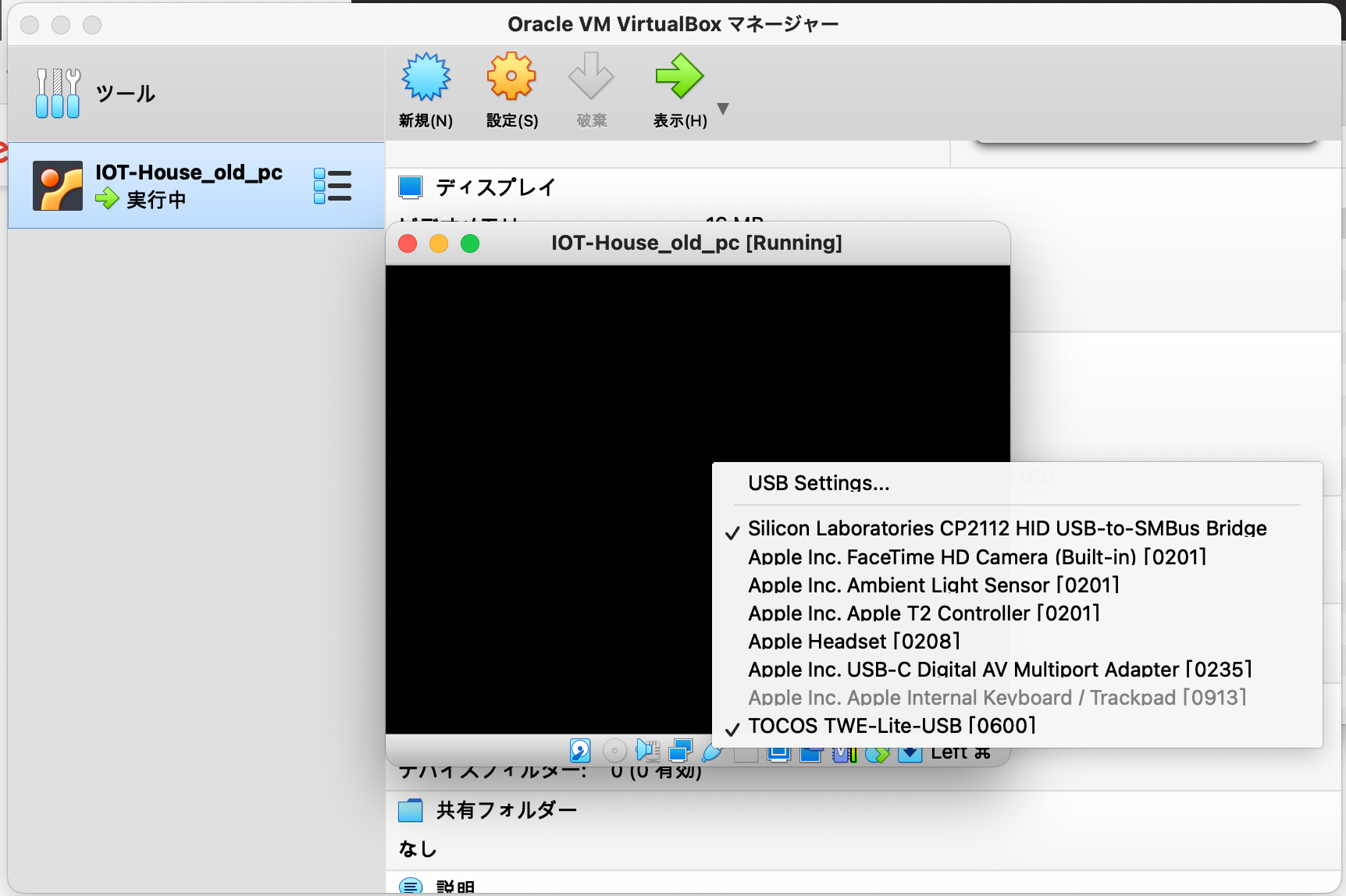Click the 新規(N) new VM starburst icon

426,77
